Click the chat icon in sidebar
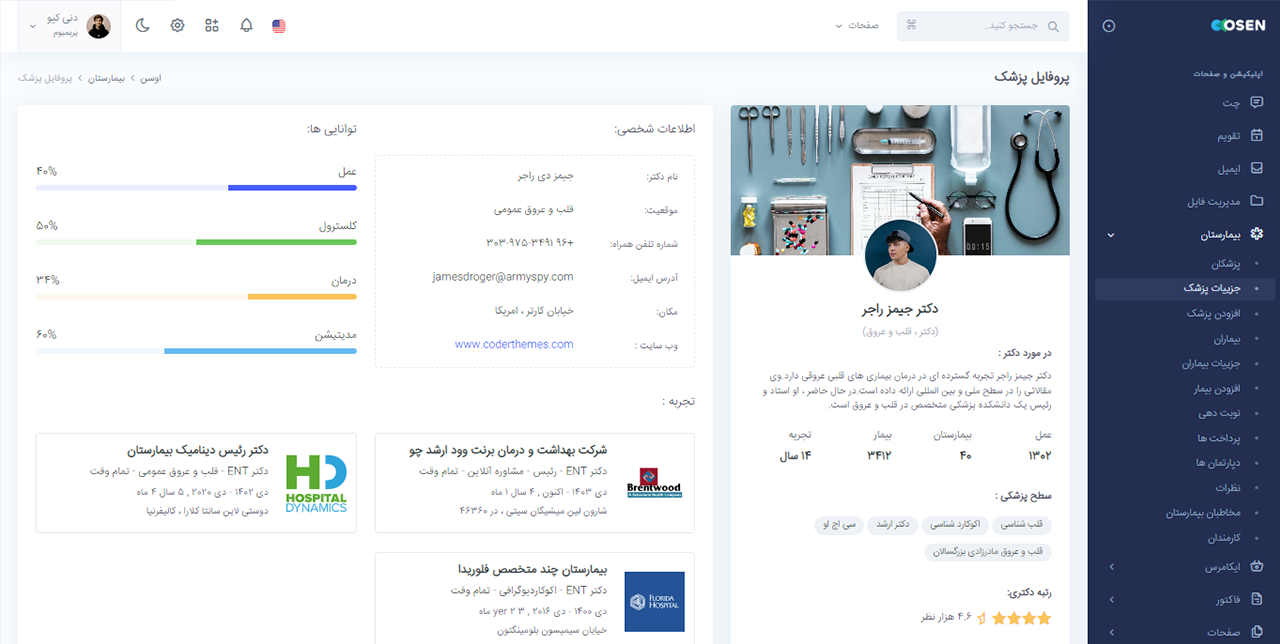Image resolution: width=1280 pixels, height=644 pixels. tap(1257, 102)
